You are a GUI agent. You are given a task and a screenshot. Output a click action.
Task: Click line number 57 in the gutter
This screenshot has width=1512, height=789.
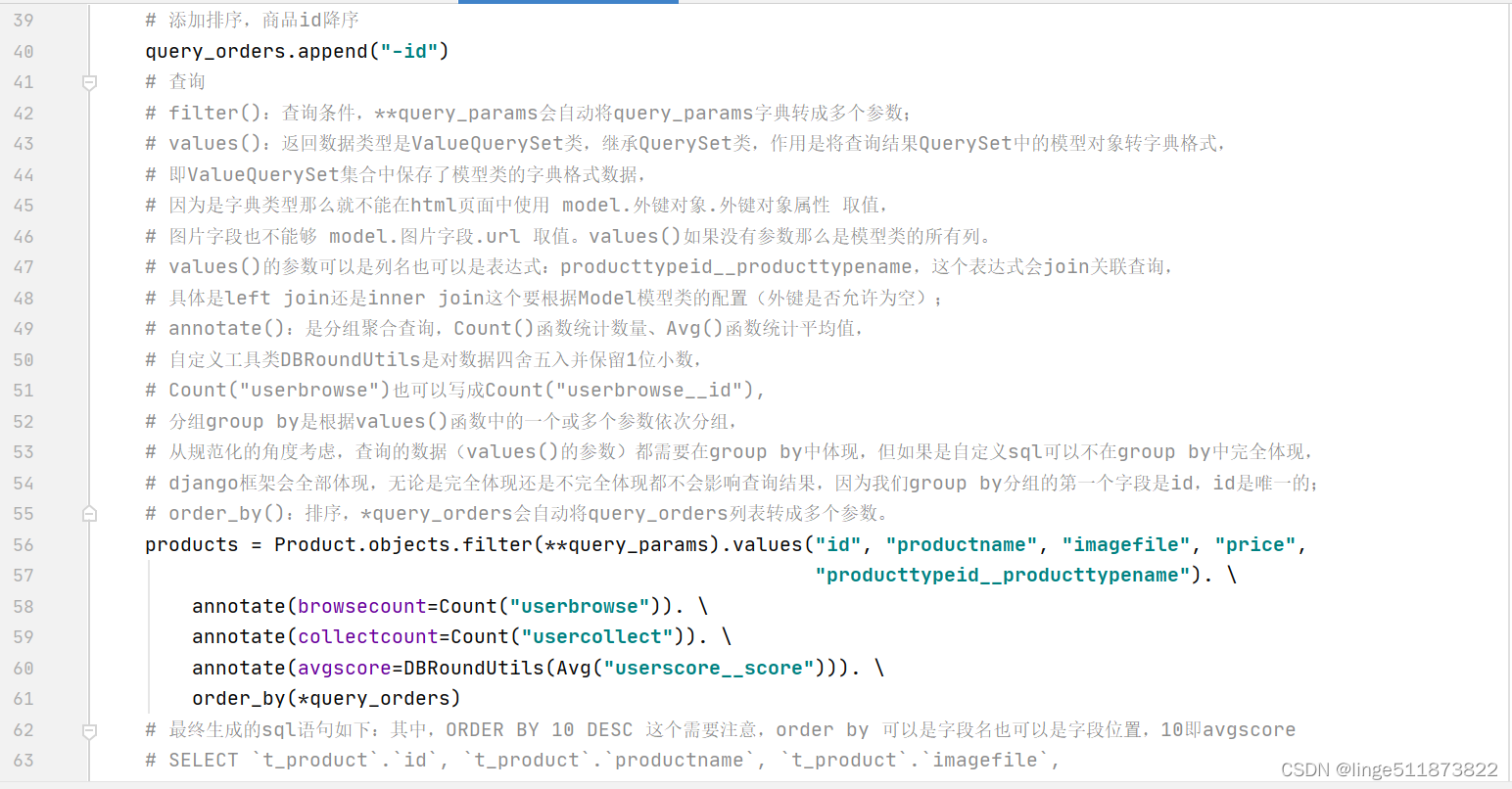24,575
